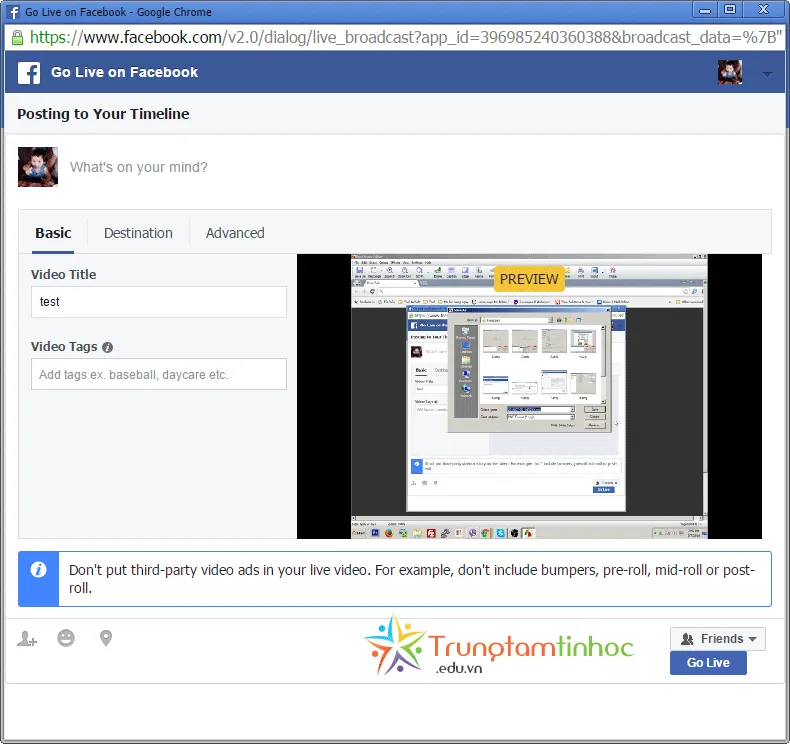Screen dimensions: 790x744
Task: Open the Destination tab
Action: tap(138, 233)
